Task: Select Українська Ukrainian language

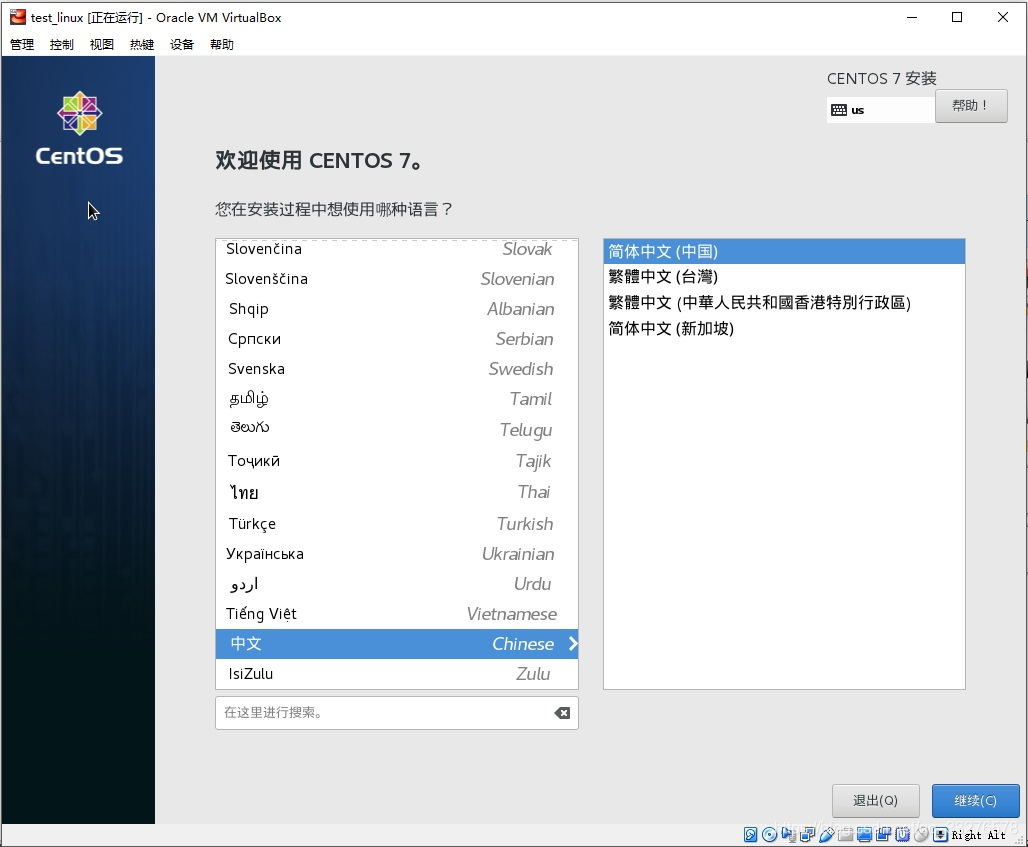Action: (x=397, y=554)
